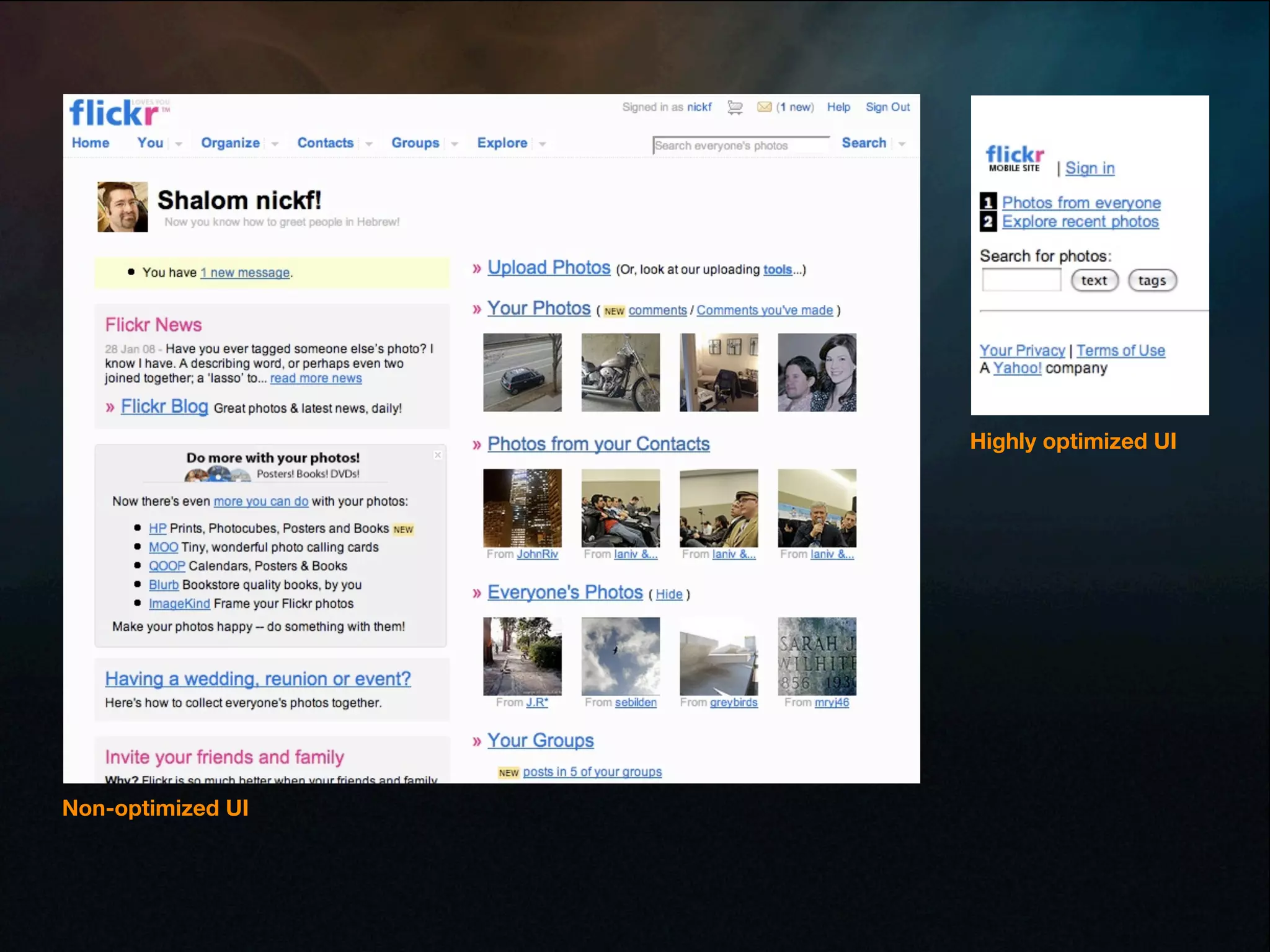The image size is (1270, 952).
Task: Open the ImageKind link
Action: point(179,604)
